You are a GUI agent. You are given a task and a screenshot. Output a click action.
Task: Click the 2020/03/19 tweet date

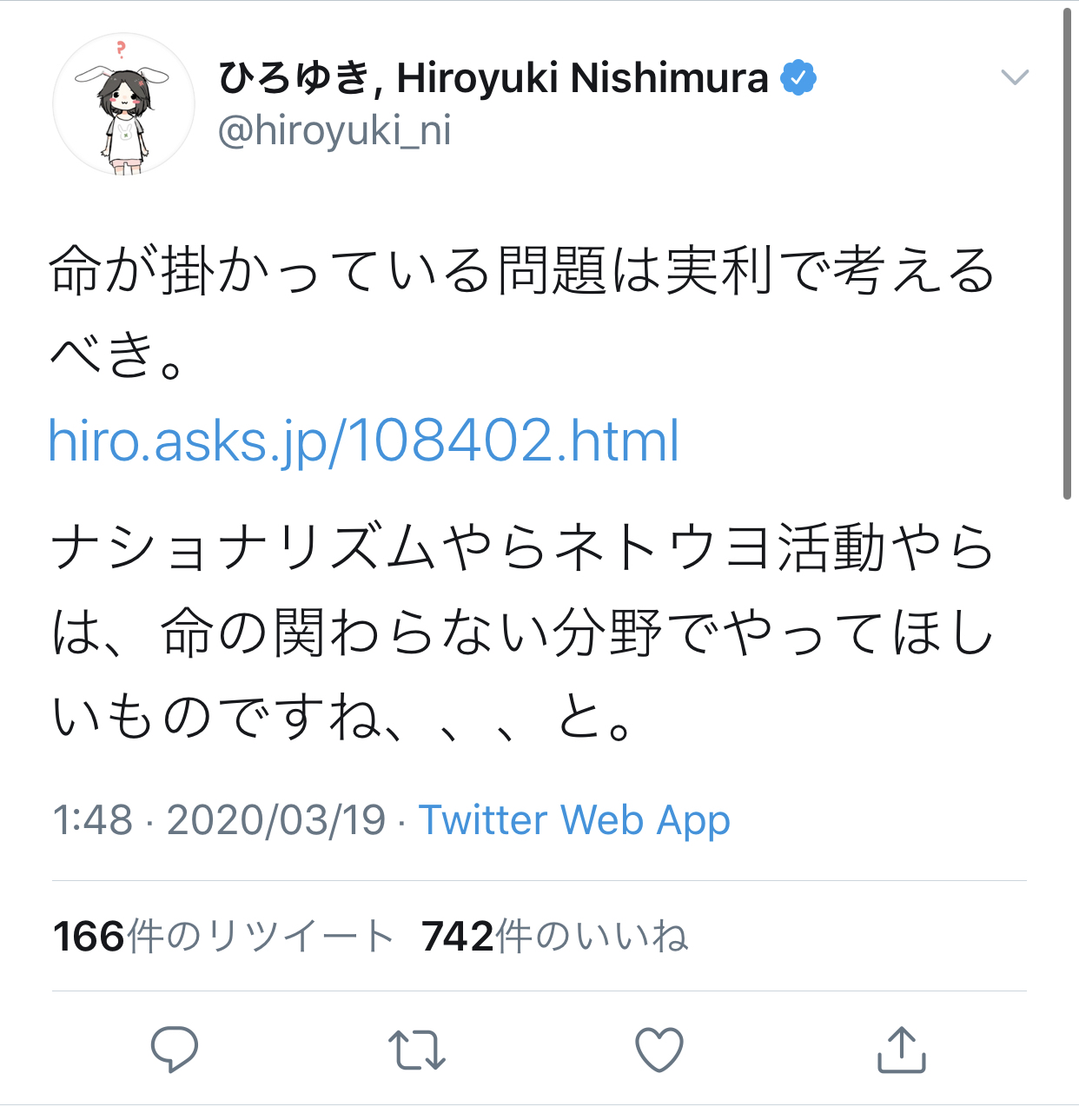click(x=275, y=819)
